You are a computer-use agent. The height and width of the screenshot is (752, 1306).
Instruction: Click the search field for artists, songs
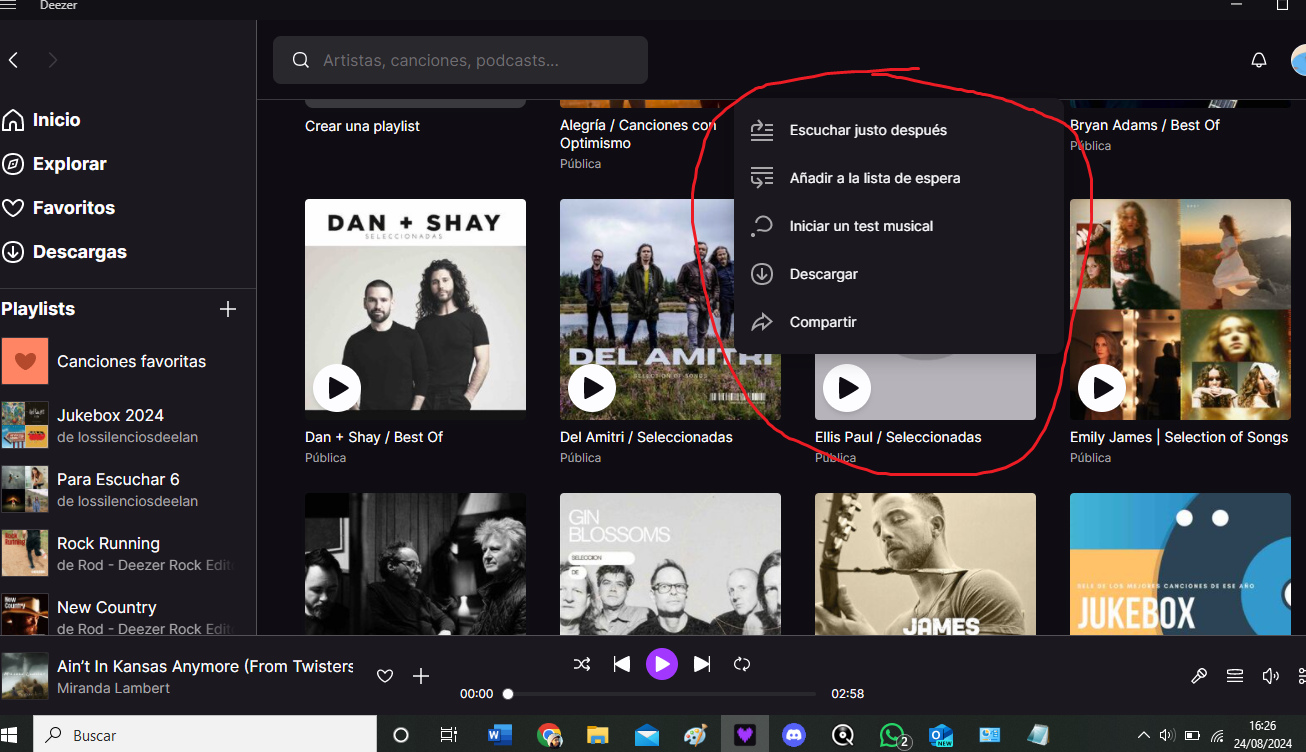460,60
